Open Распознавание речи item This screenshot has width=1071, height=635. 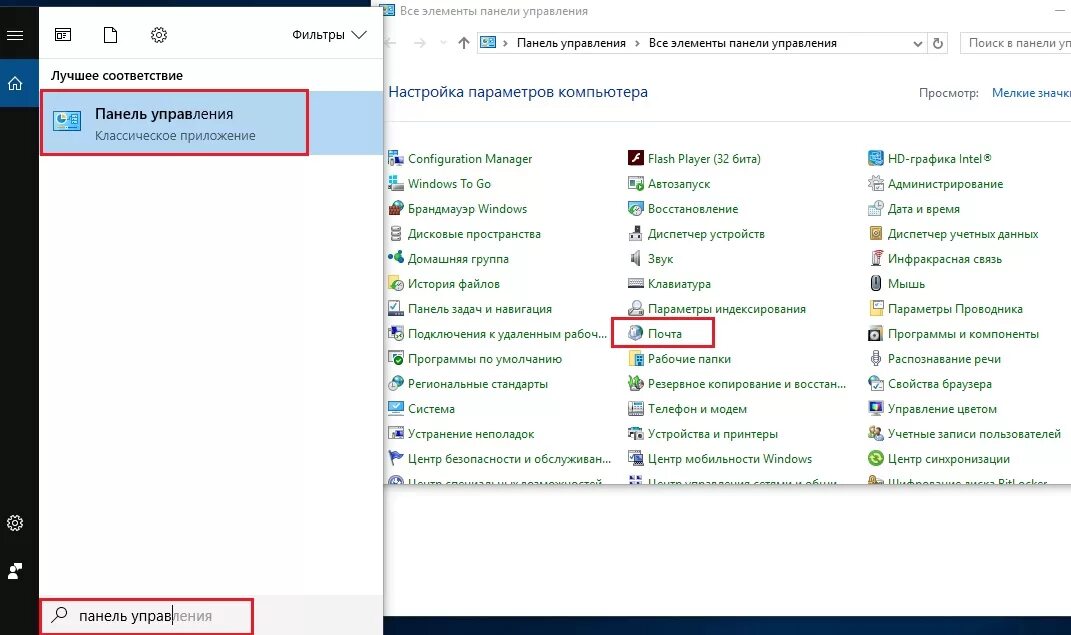[x=934, y=358]
